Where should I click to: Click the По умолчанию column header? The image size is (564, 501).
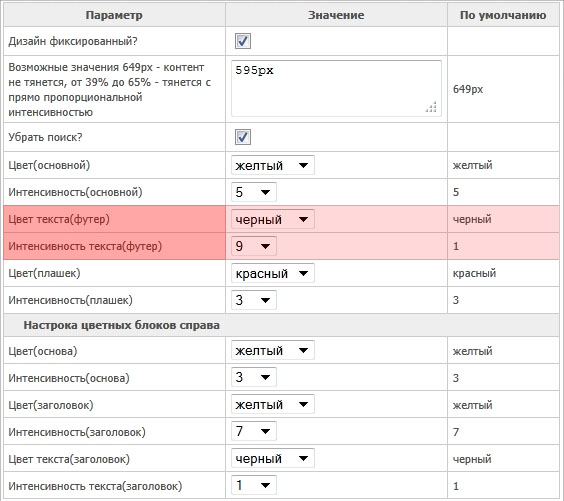point(503,15)
